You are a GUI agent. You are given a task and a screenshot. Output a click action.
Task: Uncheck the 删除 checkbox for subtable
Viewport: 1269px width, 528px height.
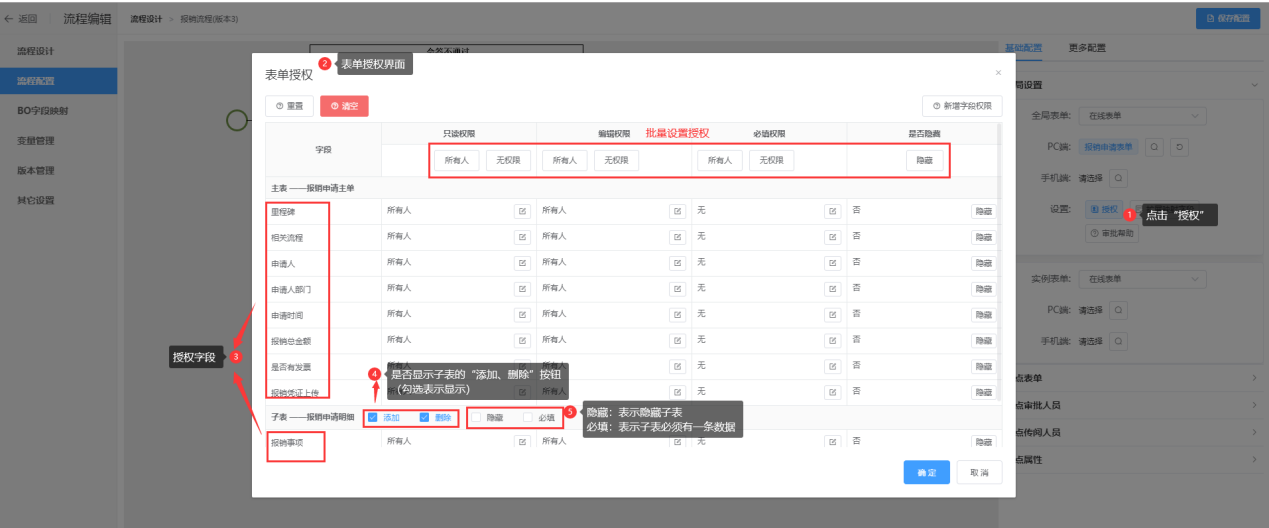coord(425,418)
